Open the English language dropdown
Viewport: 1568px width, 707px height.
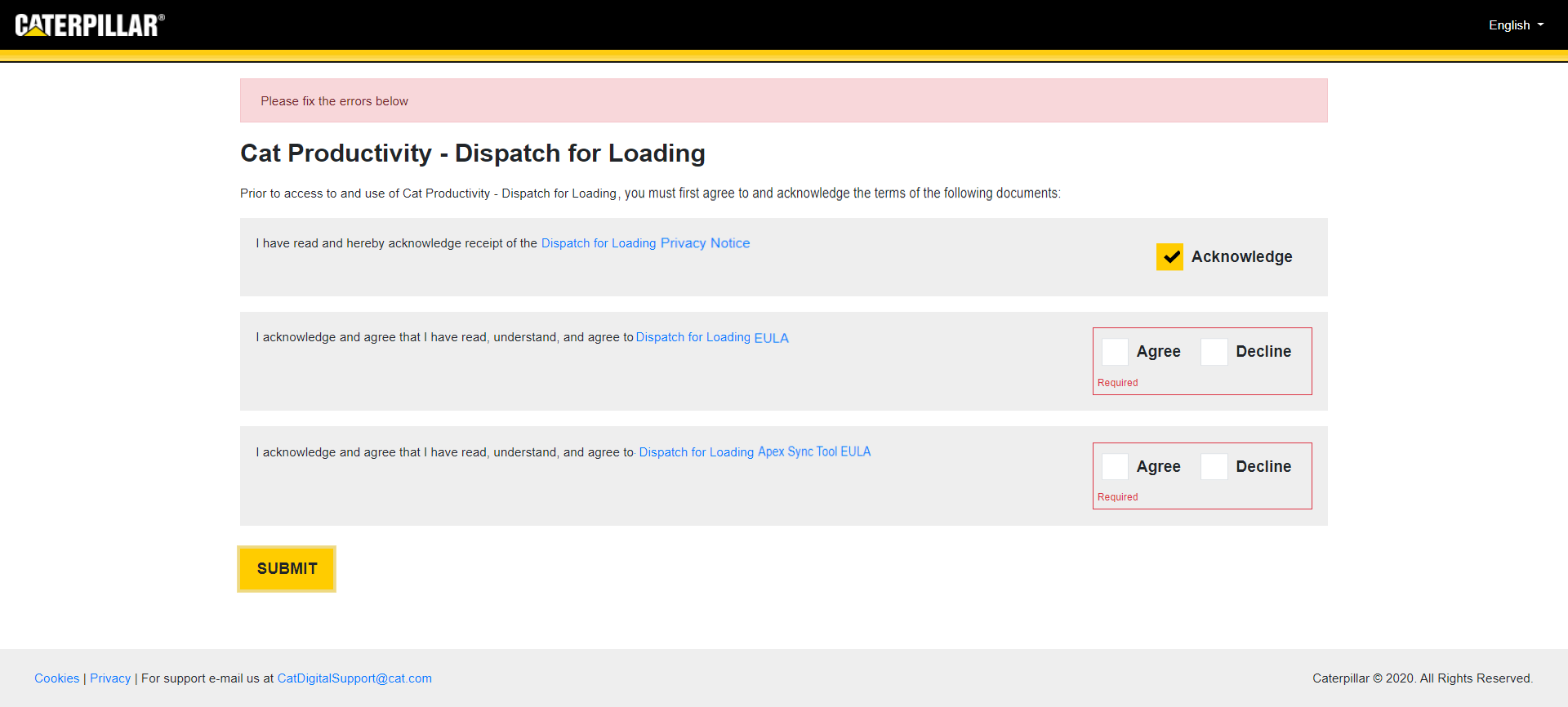(1515, 25)
